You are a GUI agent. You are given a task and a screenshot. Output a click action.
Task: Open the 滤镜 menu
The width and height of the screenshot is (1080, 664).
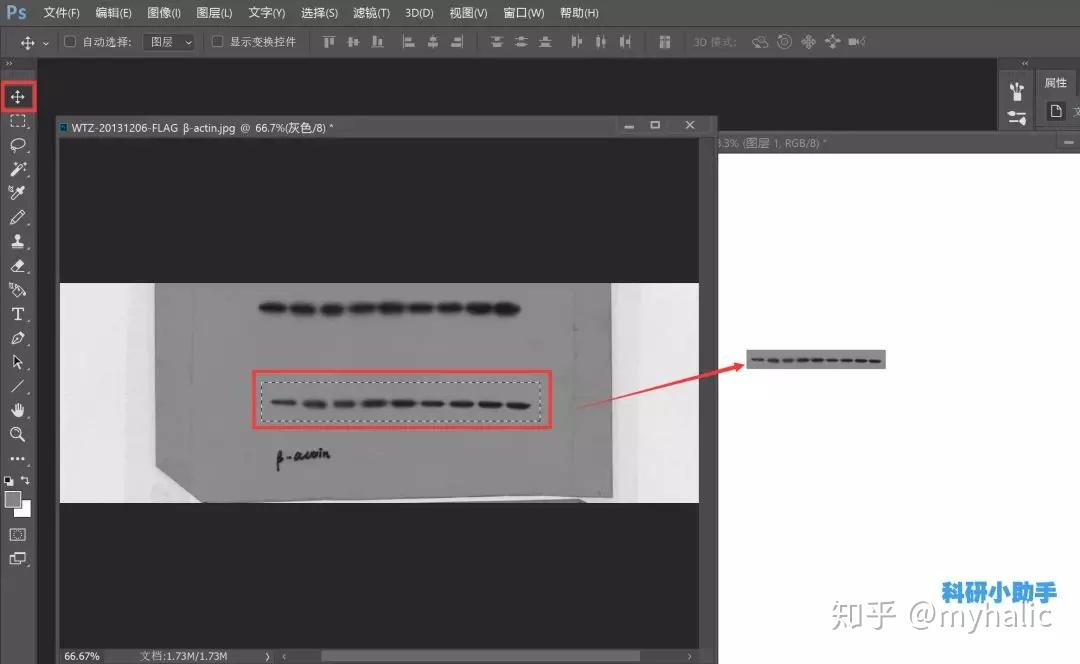tap(370, 13)
